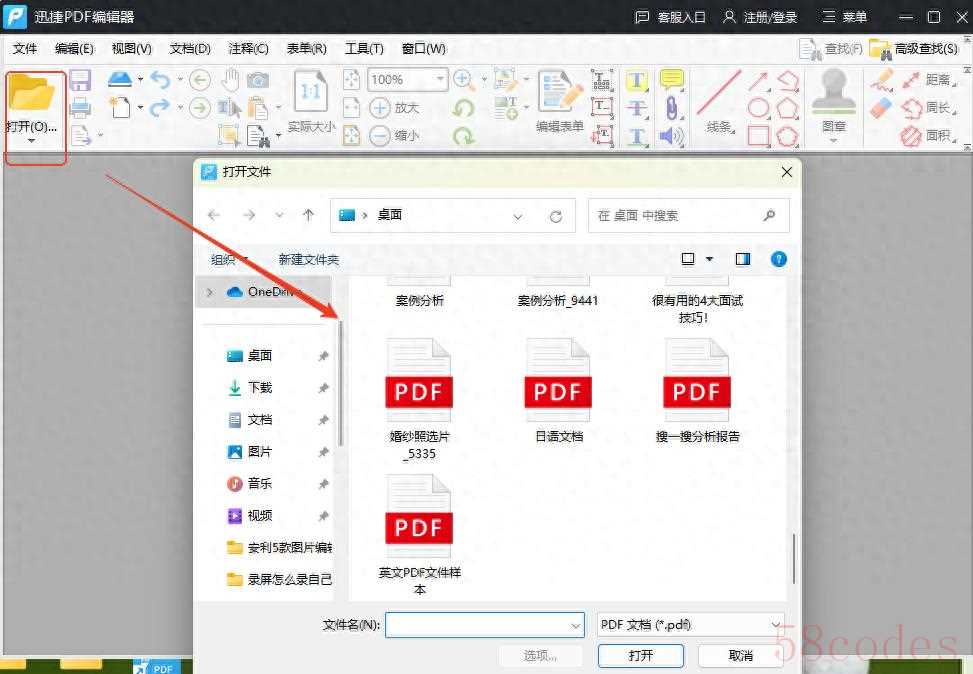The height and width of the screenshot is (674, 973).
Task: Click the Open (打开) folder icon
Action: pos(32,95)
